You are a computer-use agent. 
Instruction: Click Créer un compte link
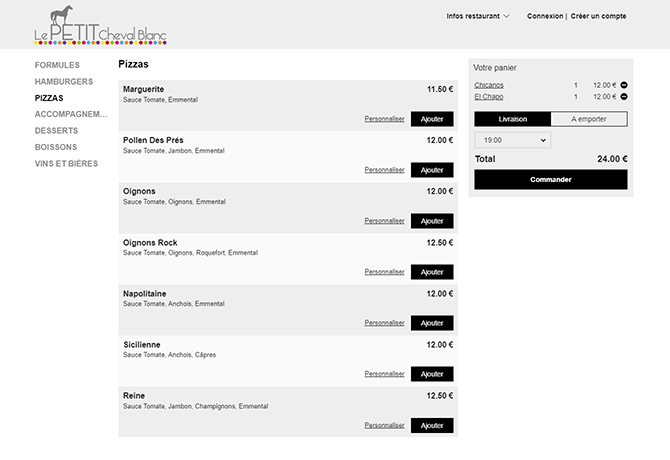(x=598, y=16)
